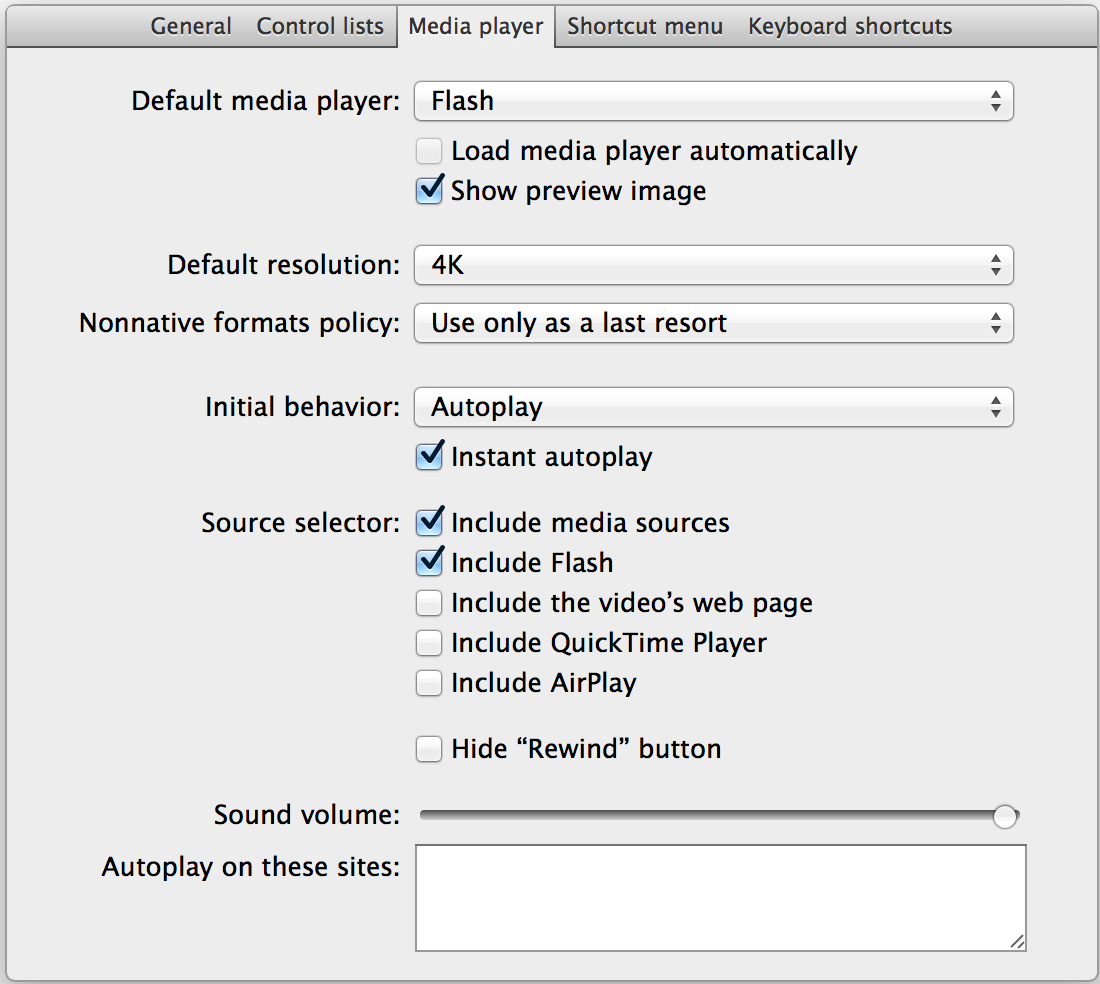This screenshot has height=984, width=1100.
Task: Click the Autoplay on these sites field
Action: point(720,897)
